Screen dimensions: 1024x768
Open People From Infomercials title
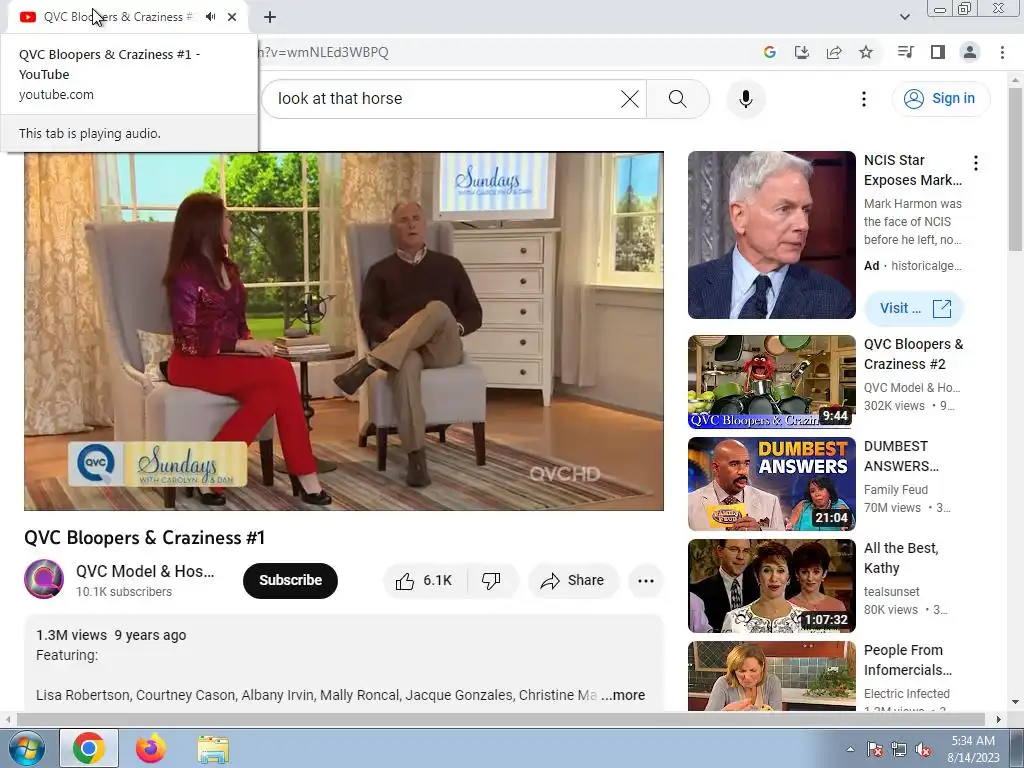pos(908,660)
